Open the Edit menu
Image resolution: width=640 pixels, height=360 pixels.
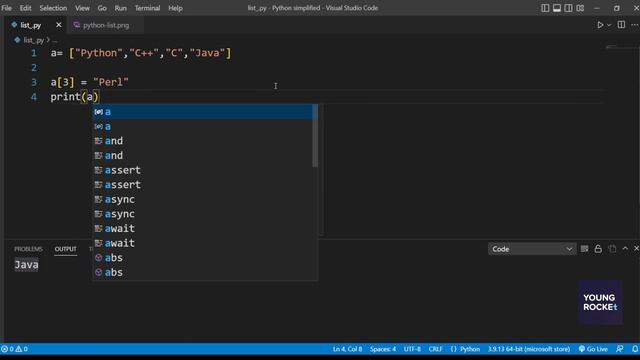click(x=25, y=8)
